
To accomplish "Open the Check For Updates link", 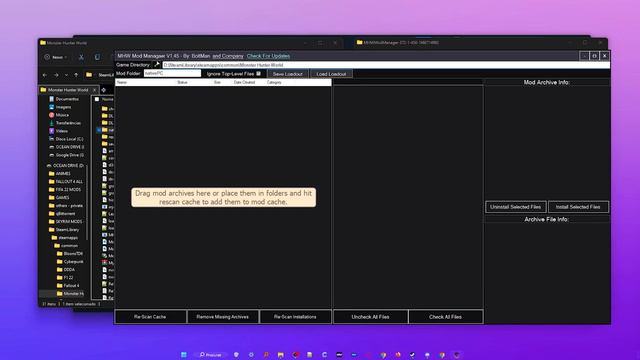I will click(x=268, y=56).
